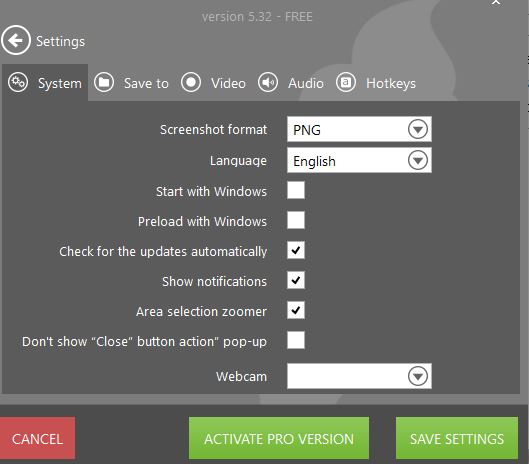Click the SAVE SETTINGS button
Screen dimensions: 529x464
click(457, 438)
